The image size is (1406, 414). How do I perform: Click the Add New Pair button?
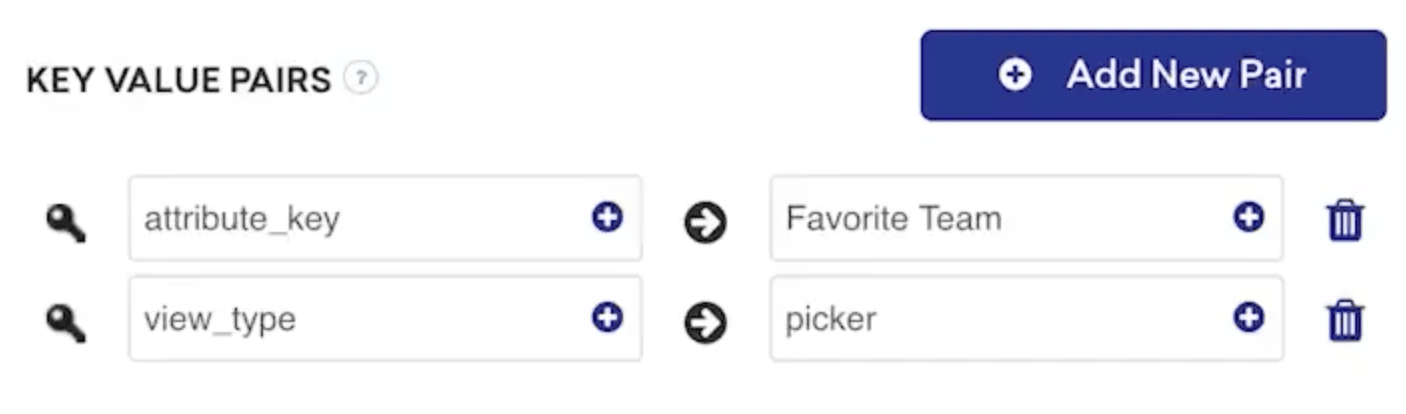point(1152,75)
